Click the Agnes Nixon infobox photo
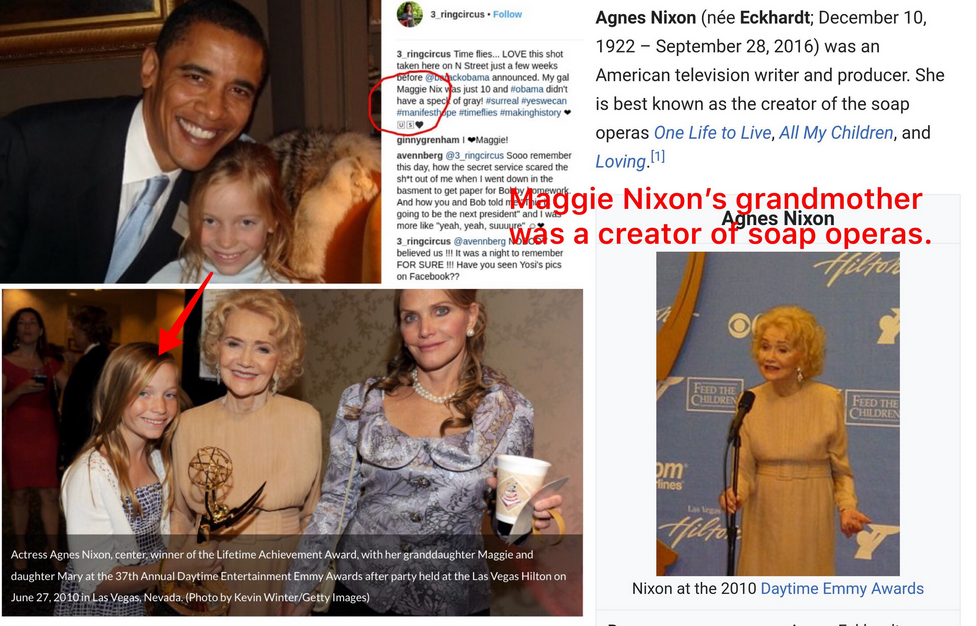 pyautogui.click(x=778, y=414)
